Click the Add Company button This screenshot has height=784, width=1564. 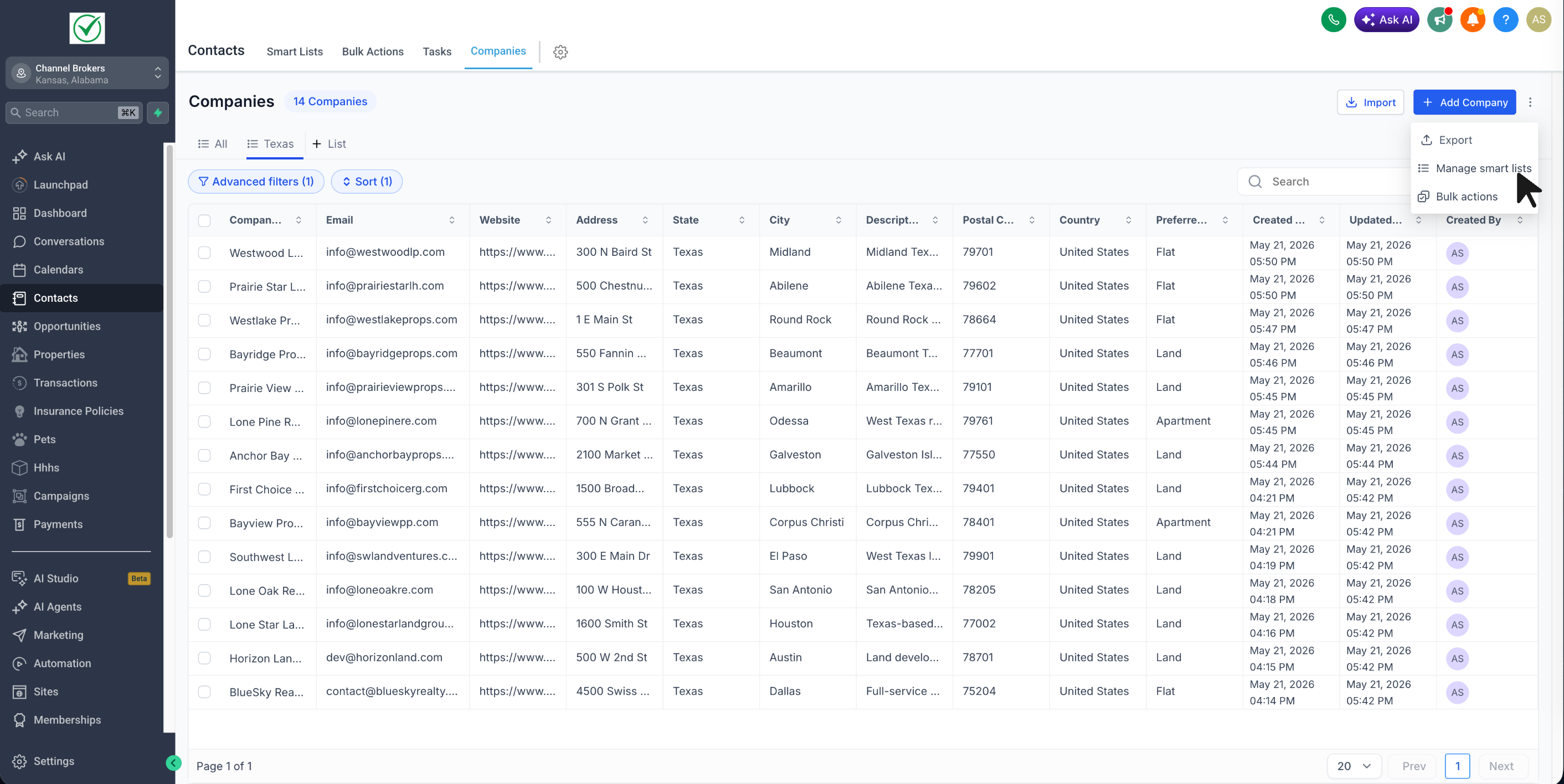tap(1464, 102)
